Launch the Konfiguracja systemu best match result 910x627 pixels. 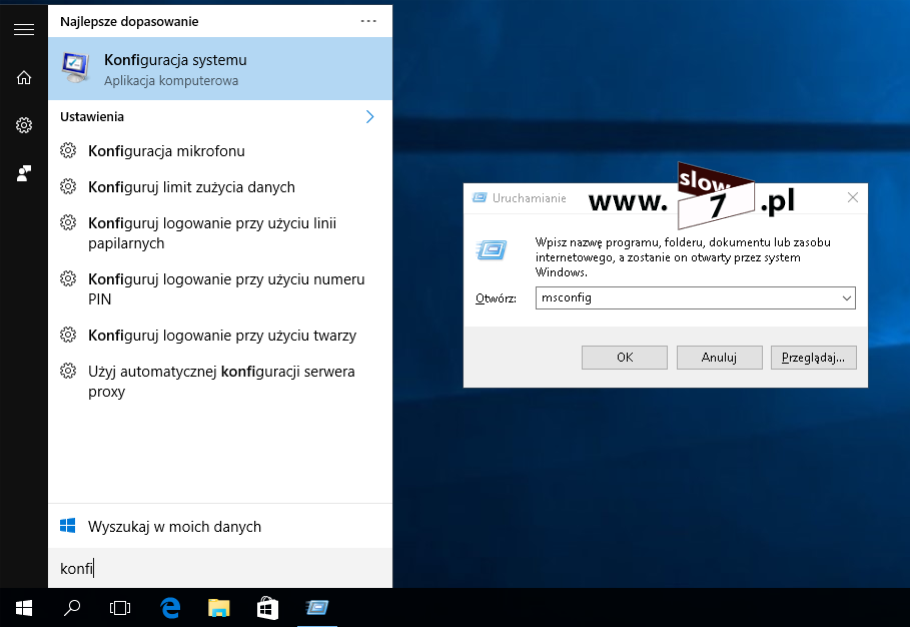coord(220,69)
